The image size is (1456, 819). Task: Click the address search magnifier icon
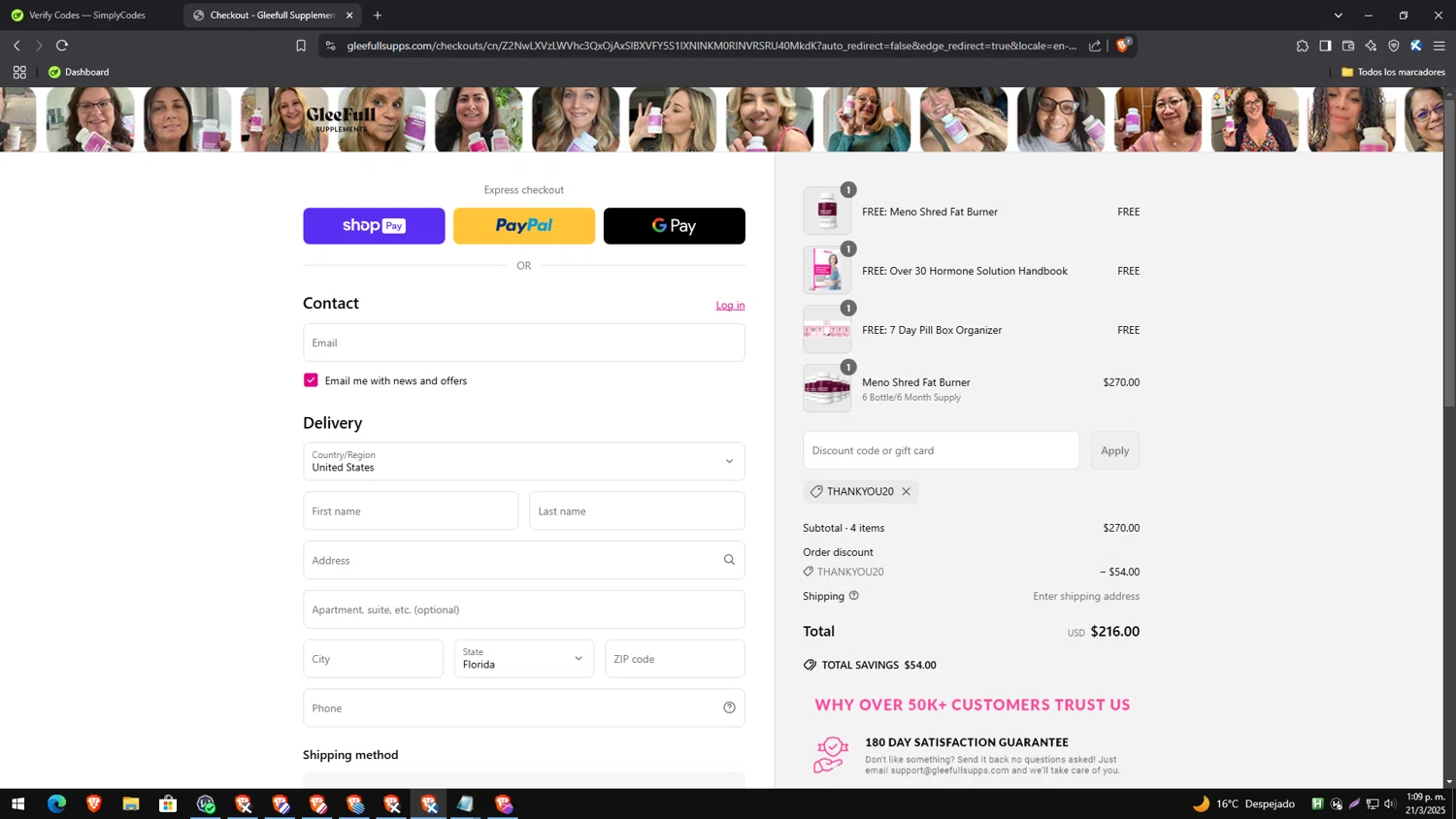pos(729,560)
